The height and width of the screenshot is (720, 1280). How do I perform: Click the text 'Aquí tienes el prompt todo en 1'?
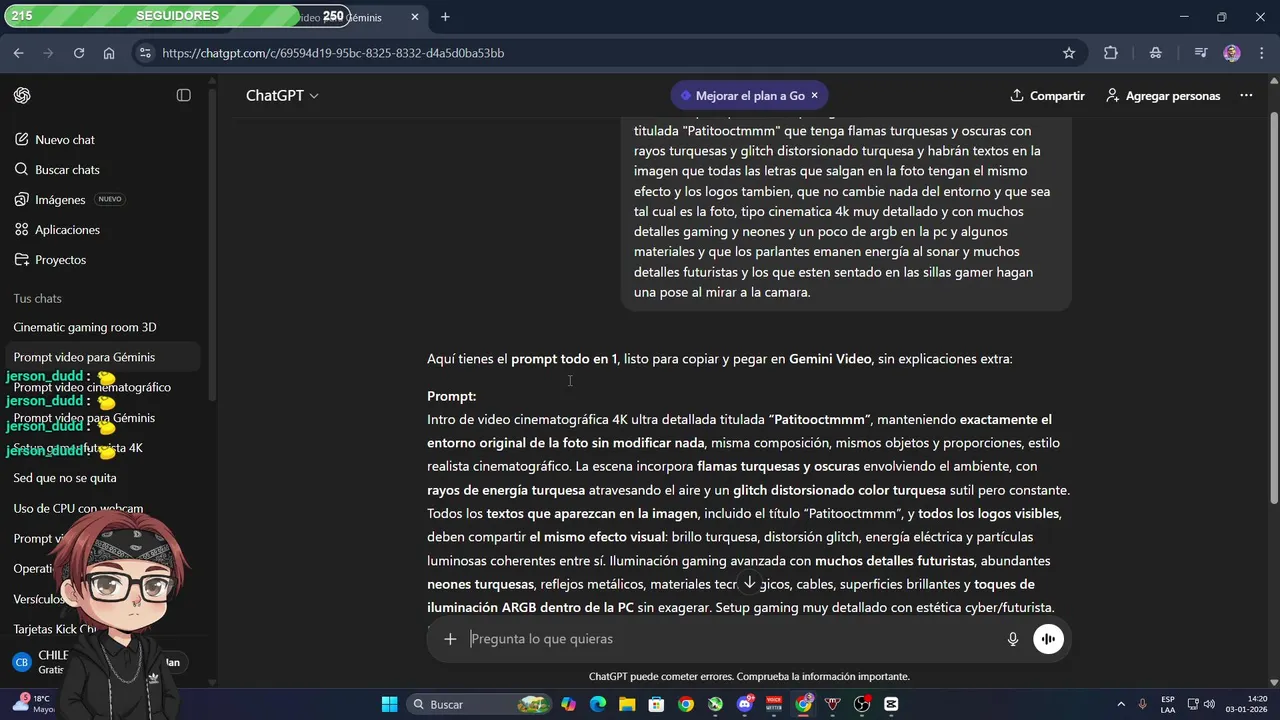click(522, 359)
